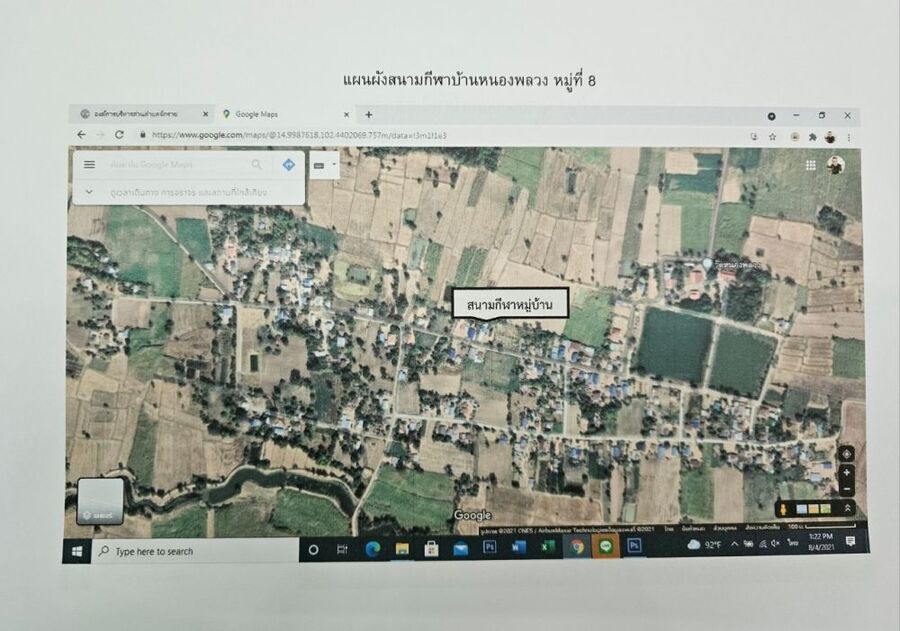This screenshot has height=631, width=900.
Task: Expand the imagery strip chevron
Action: (x=848, y=508)
